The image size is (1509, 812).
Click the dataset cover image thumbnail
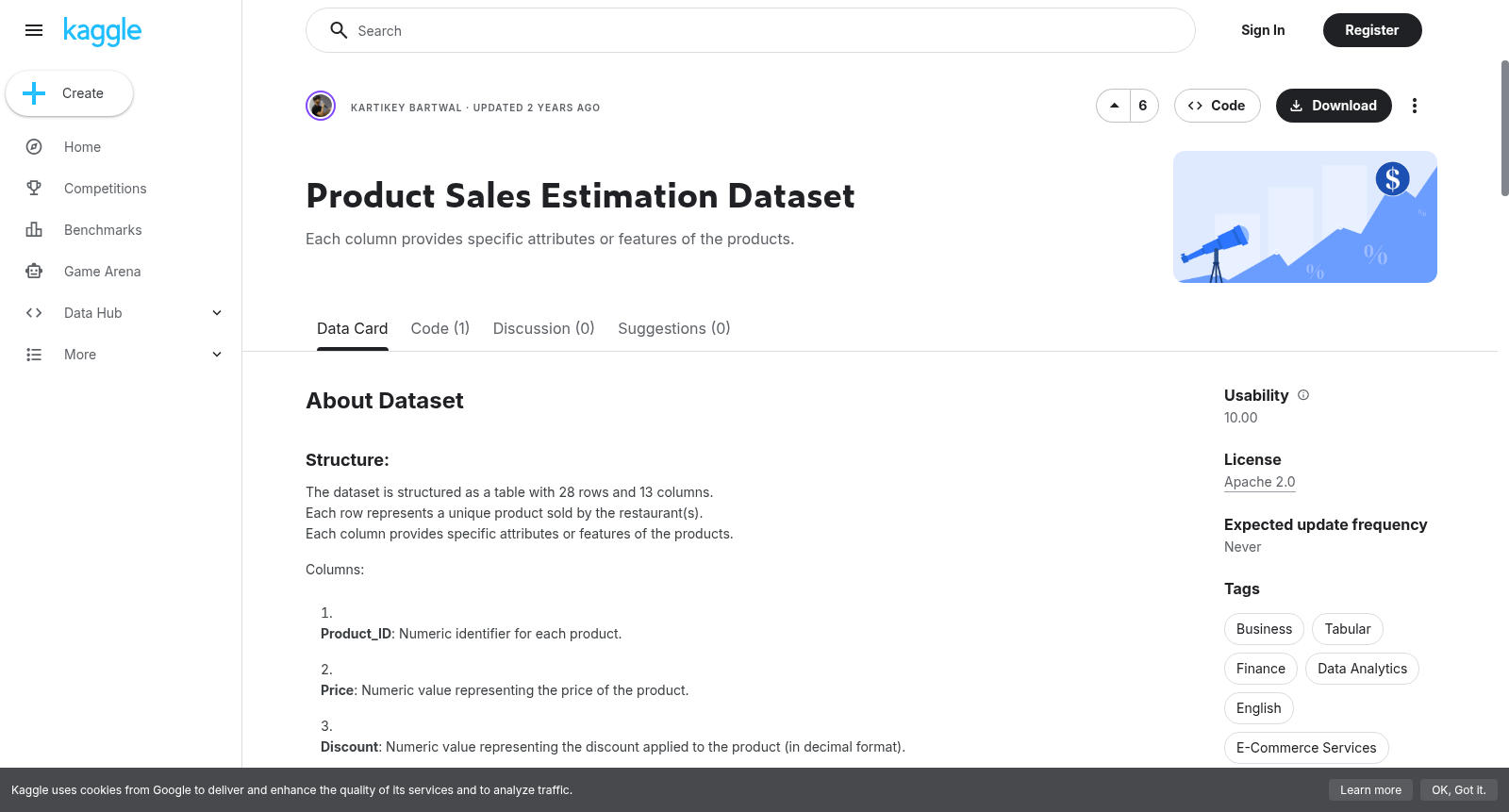pyautogui.click(x=1305, y=217)
